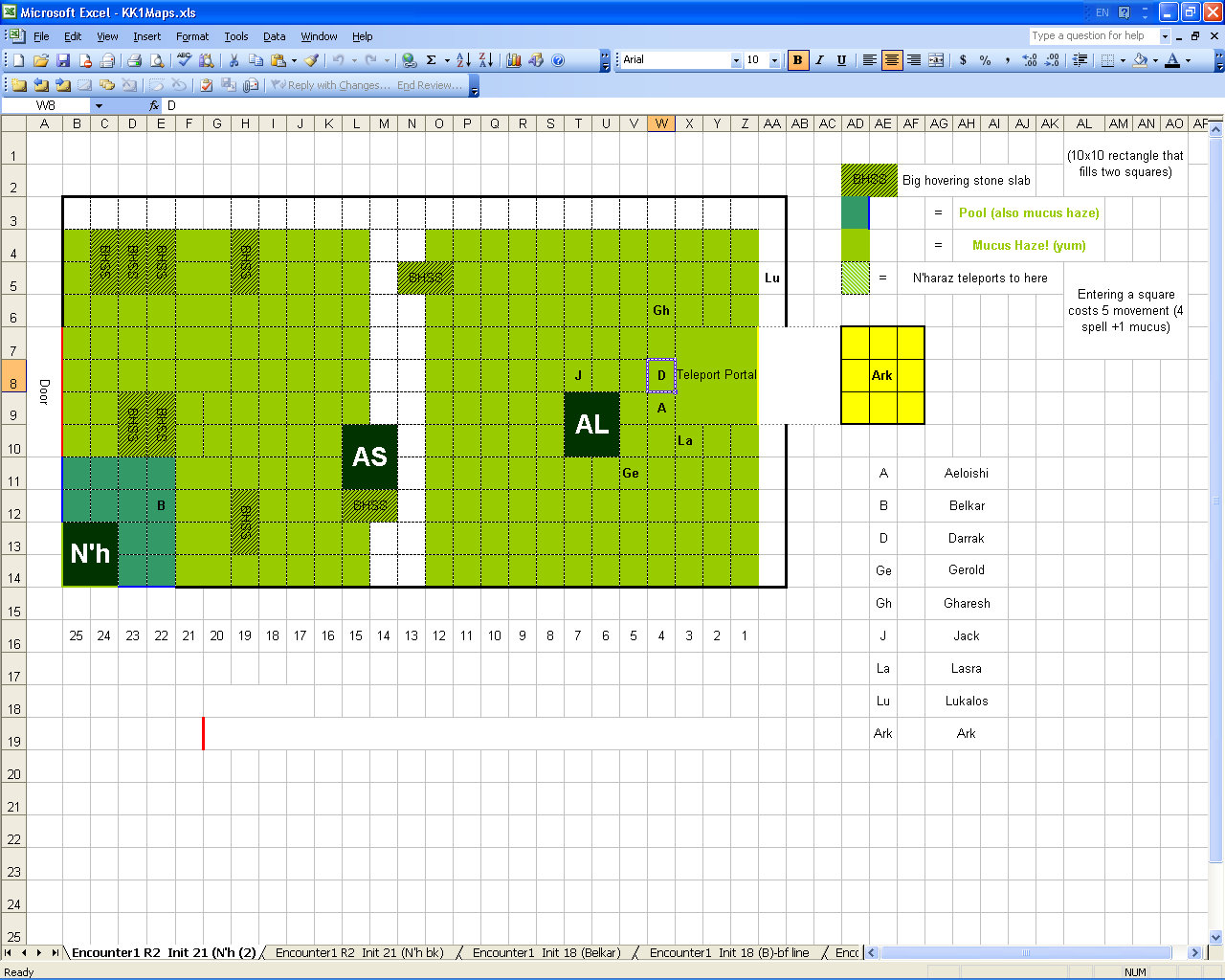Open the Format menu
Viewport: 1225px width, 980px height.
coord(192,36)
